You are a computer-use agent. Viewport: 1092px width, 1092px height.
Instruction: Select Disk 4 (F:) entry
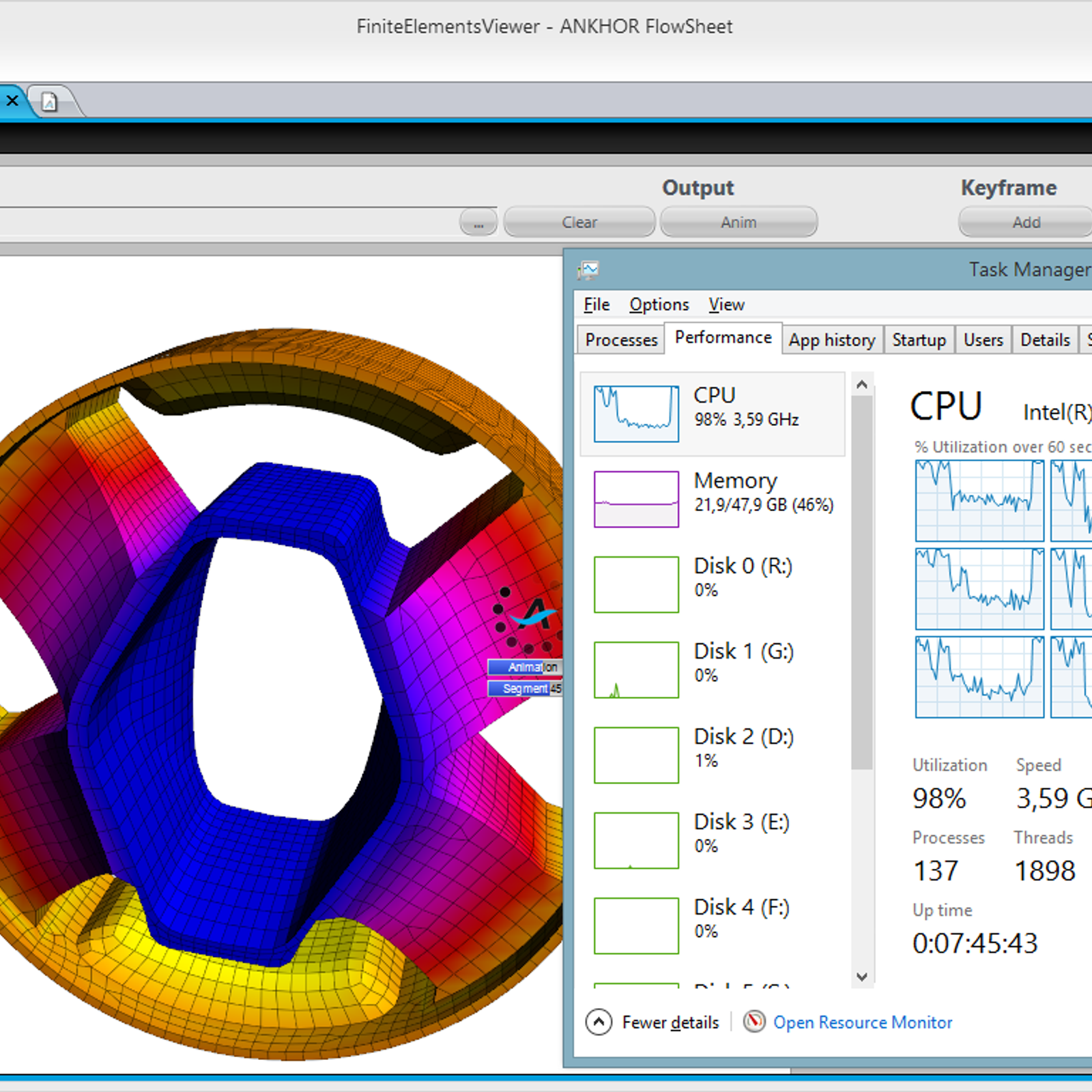(712, 925)
